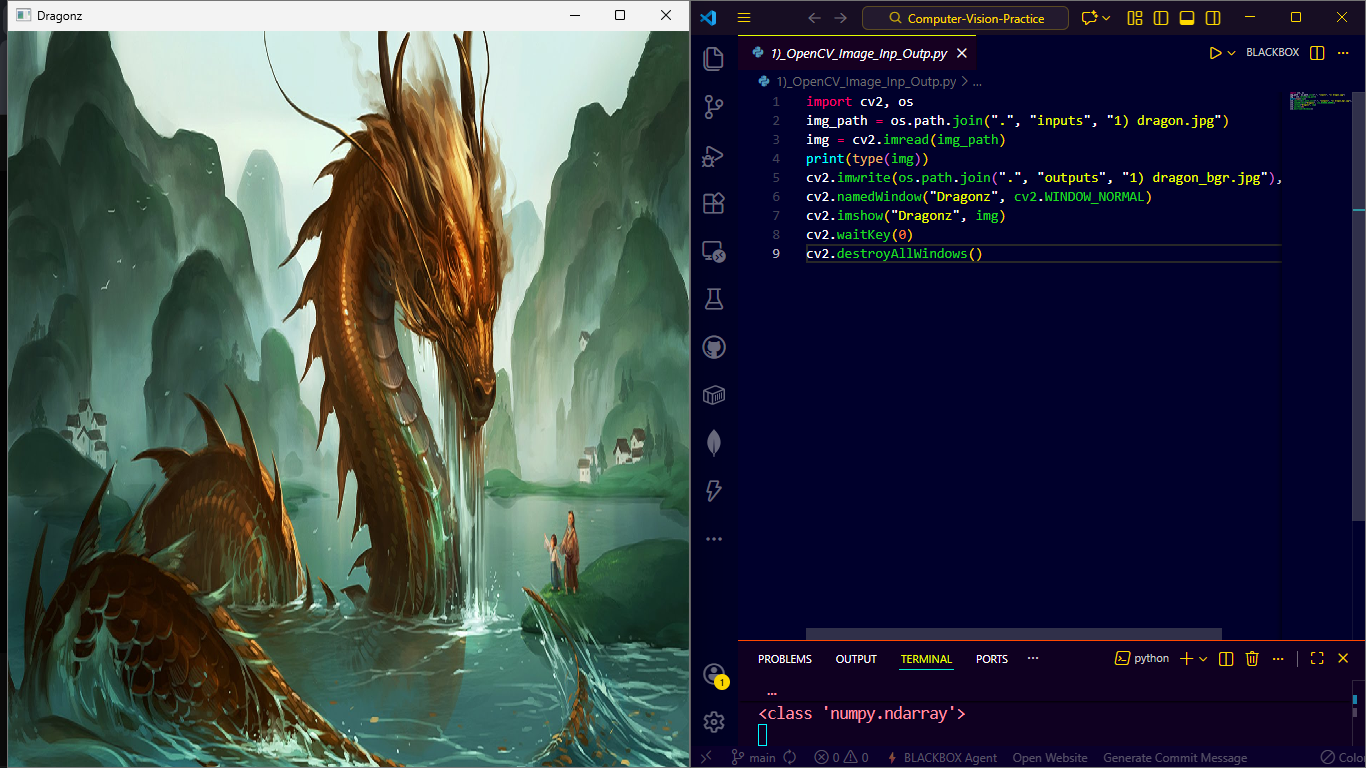This screenshot has height=768, width=1366.
Task: Open the Remote Explorer view
Action: (x=713, y=251)
